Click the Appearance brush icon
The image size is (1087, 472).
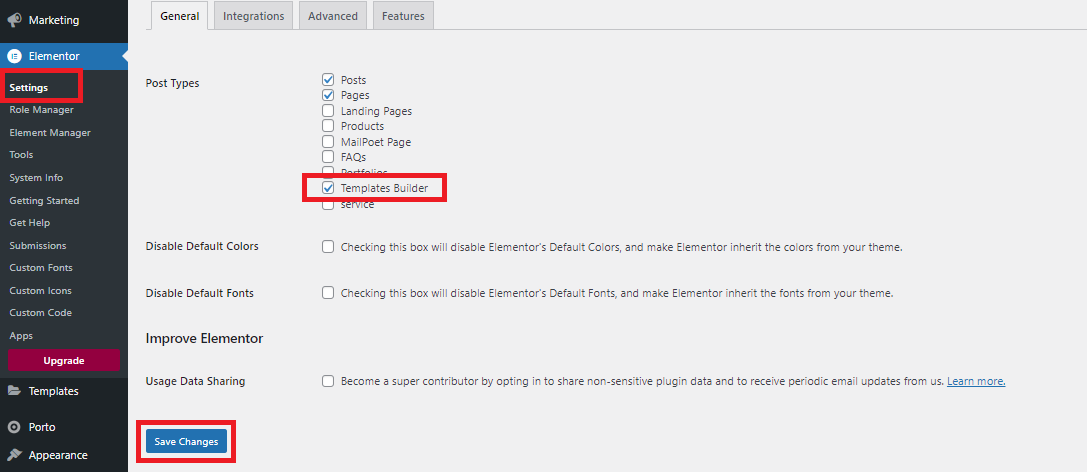14,455
